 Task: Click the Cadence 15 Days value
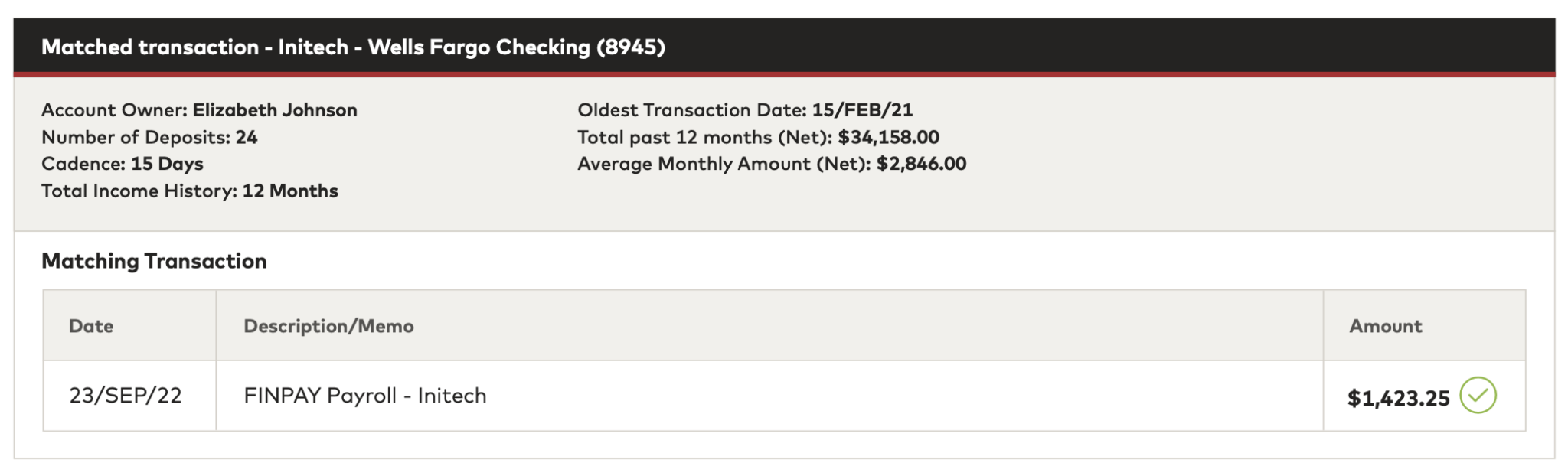167,164
